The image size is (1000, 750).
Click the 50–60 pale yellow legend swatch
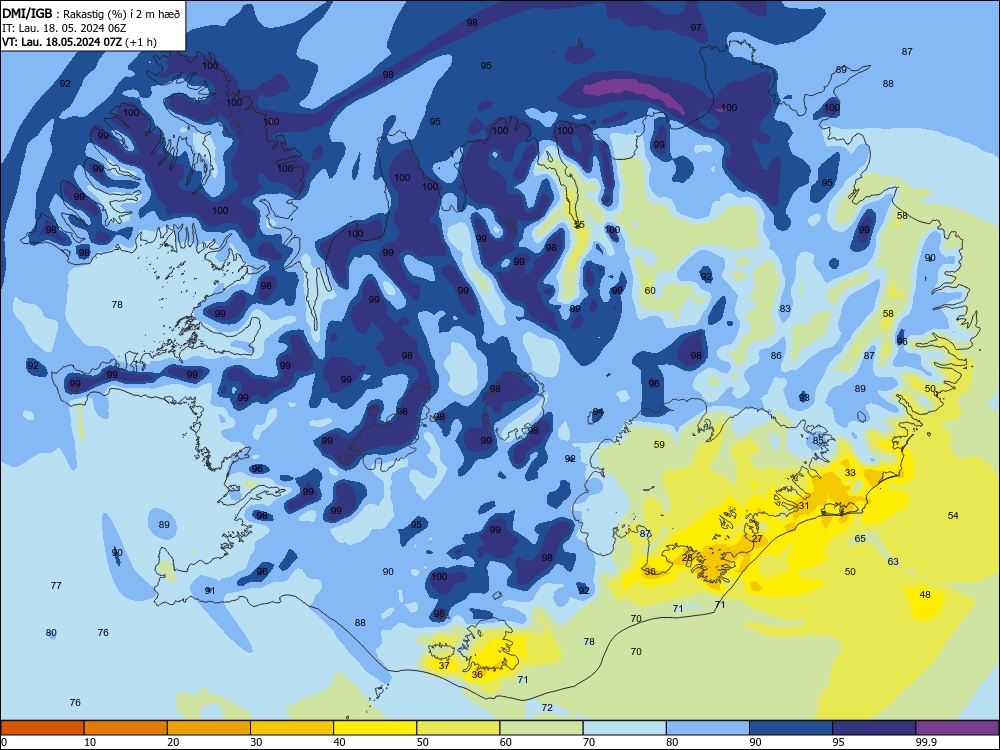458,728
